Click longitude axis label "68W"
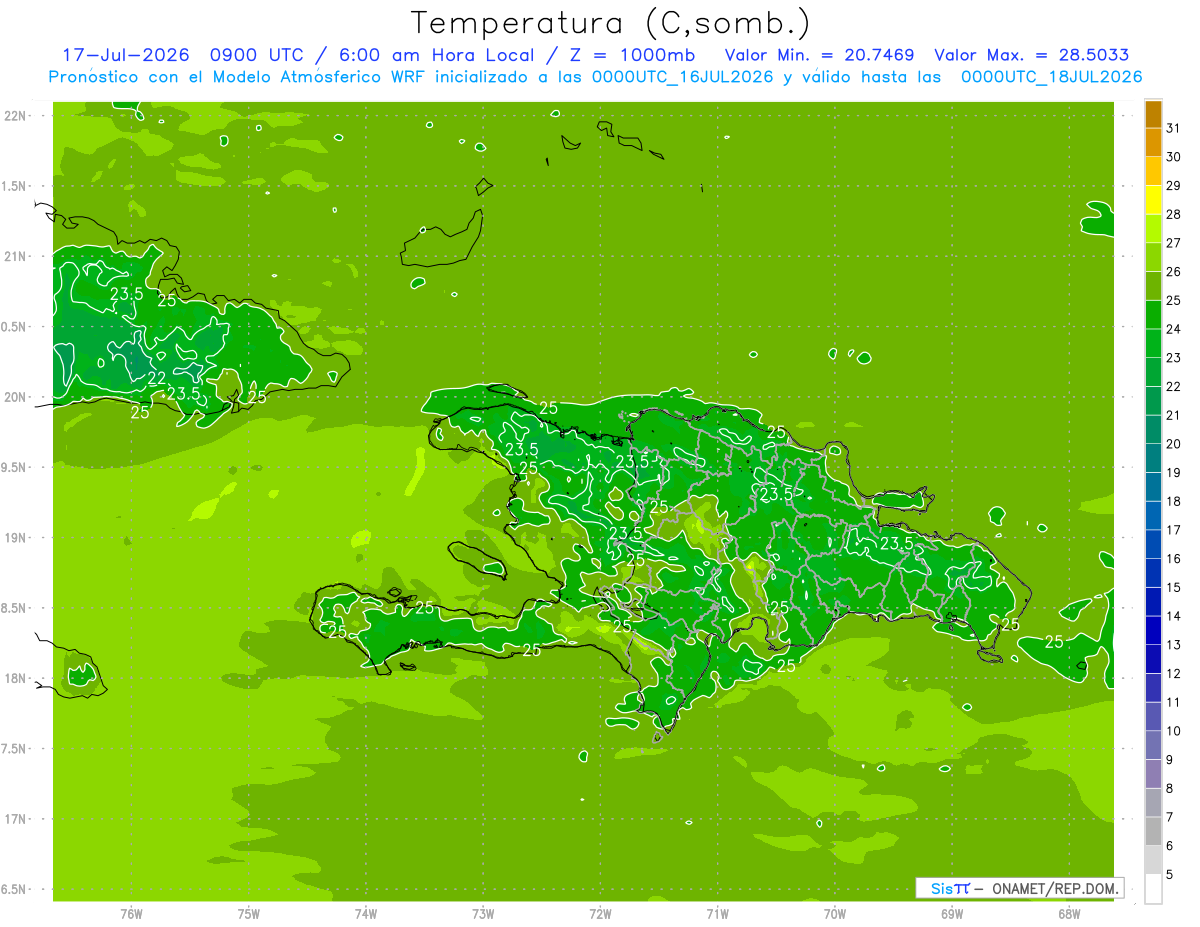1200x927 pixels. tap(1069, 913)
